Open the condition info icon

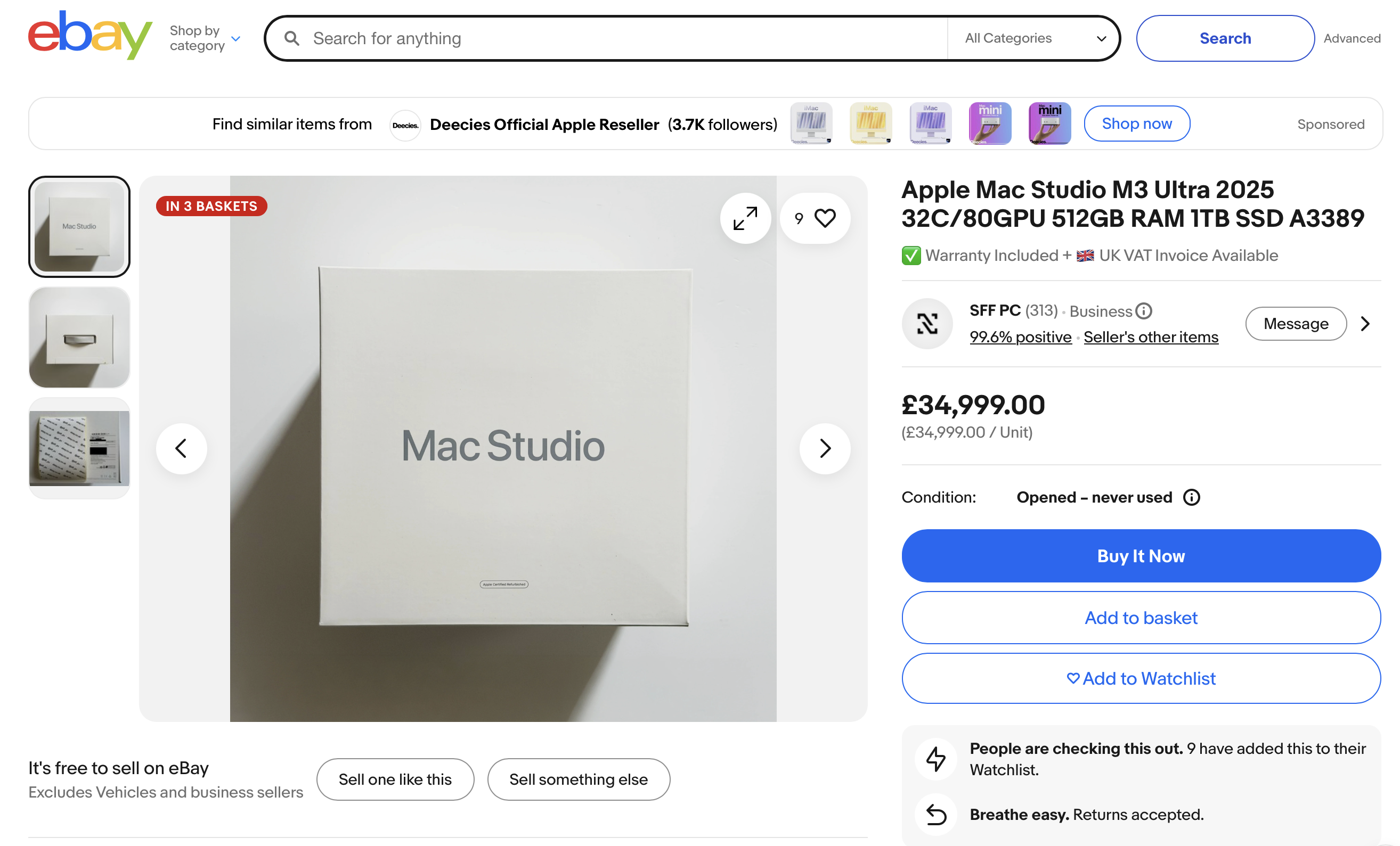tap(1191, 497)
